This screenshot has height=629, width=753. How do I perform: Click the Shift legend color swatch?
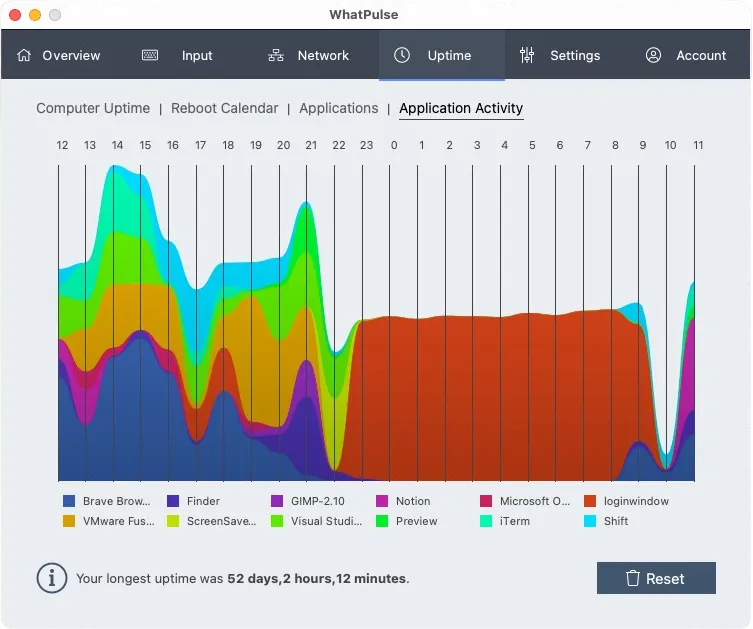(590, 521)
